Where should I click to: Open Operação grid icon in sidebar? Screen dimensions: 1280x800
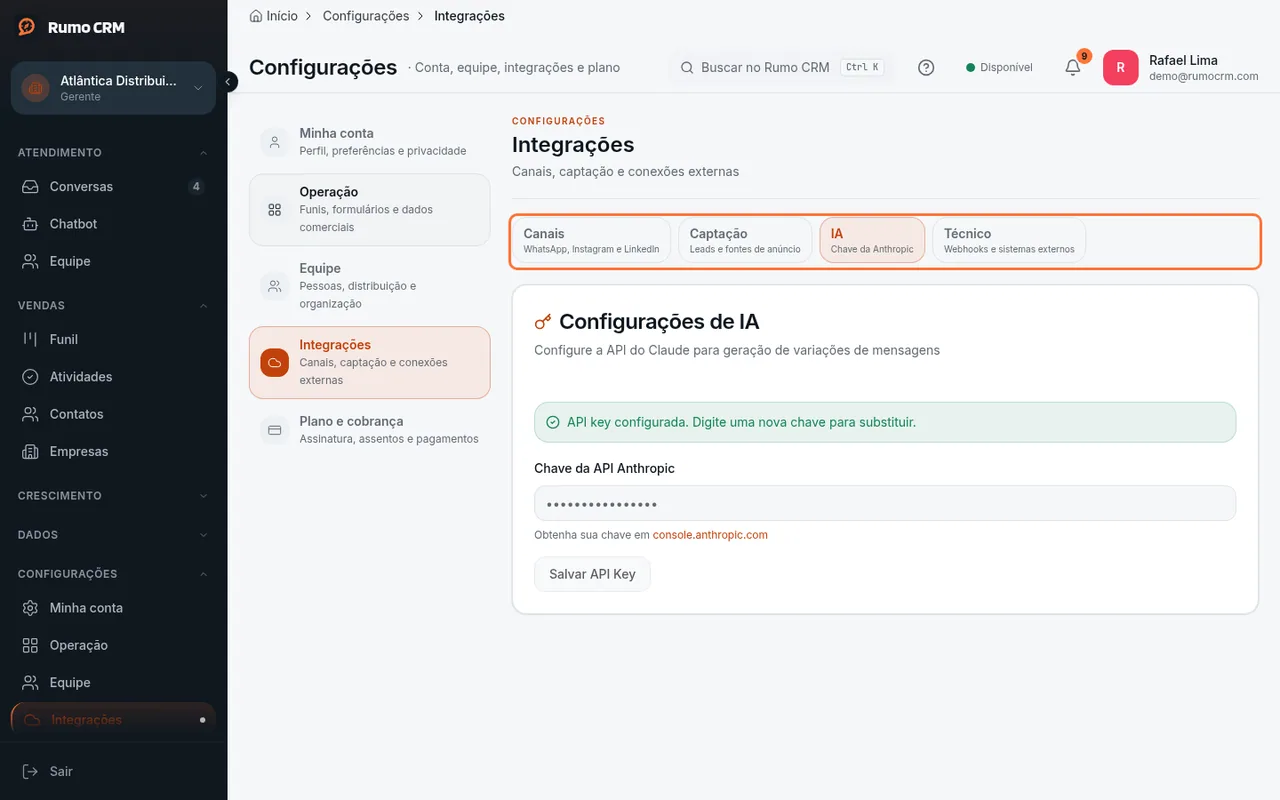(31, 646)
